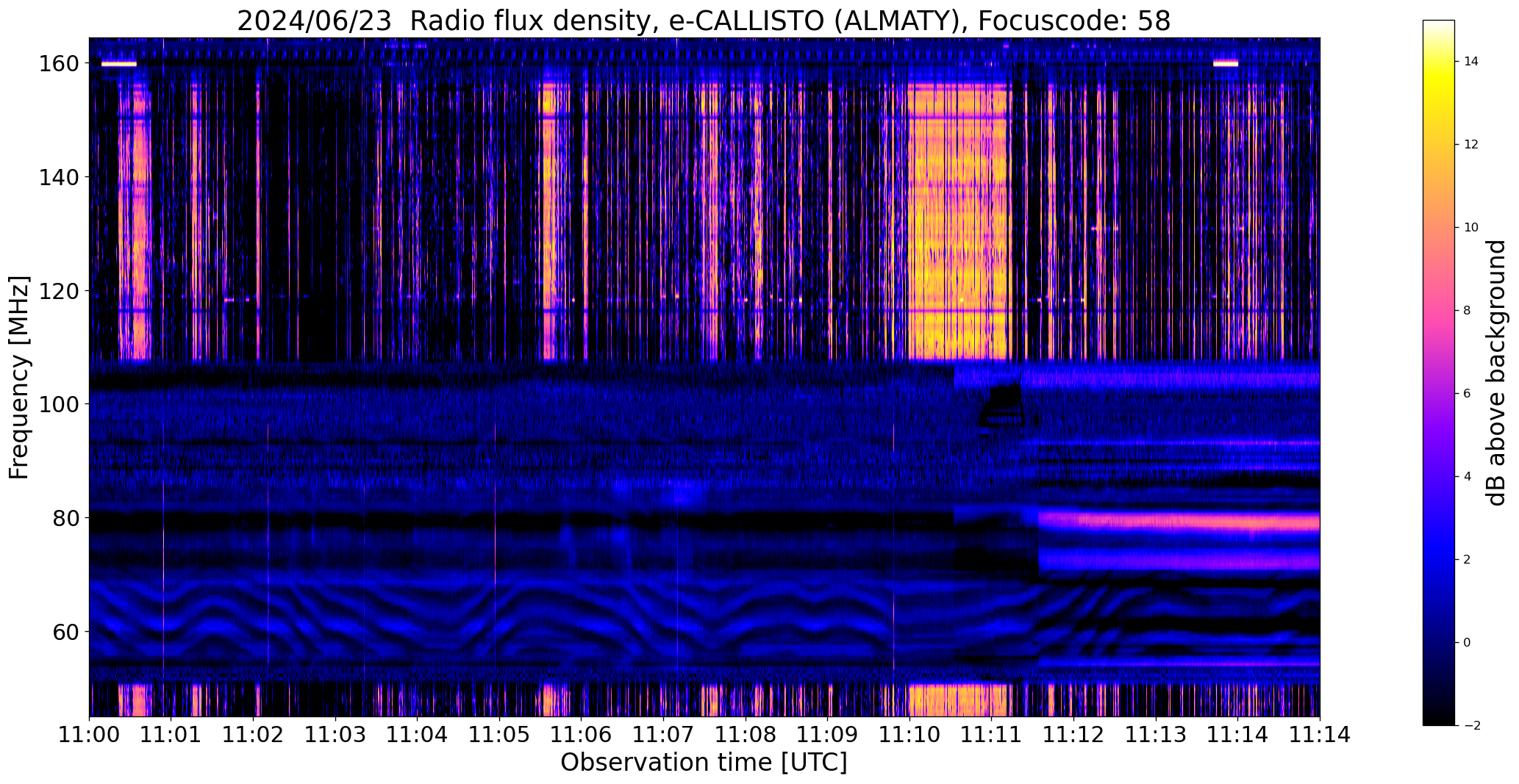Click the colorbar tick label 0
Image resolution: width=1519 pixels, height=784 pixels.
[x=1467, y=643]
